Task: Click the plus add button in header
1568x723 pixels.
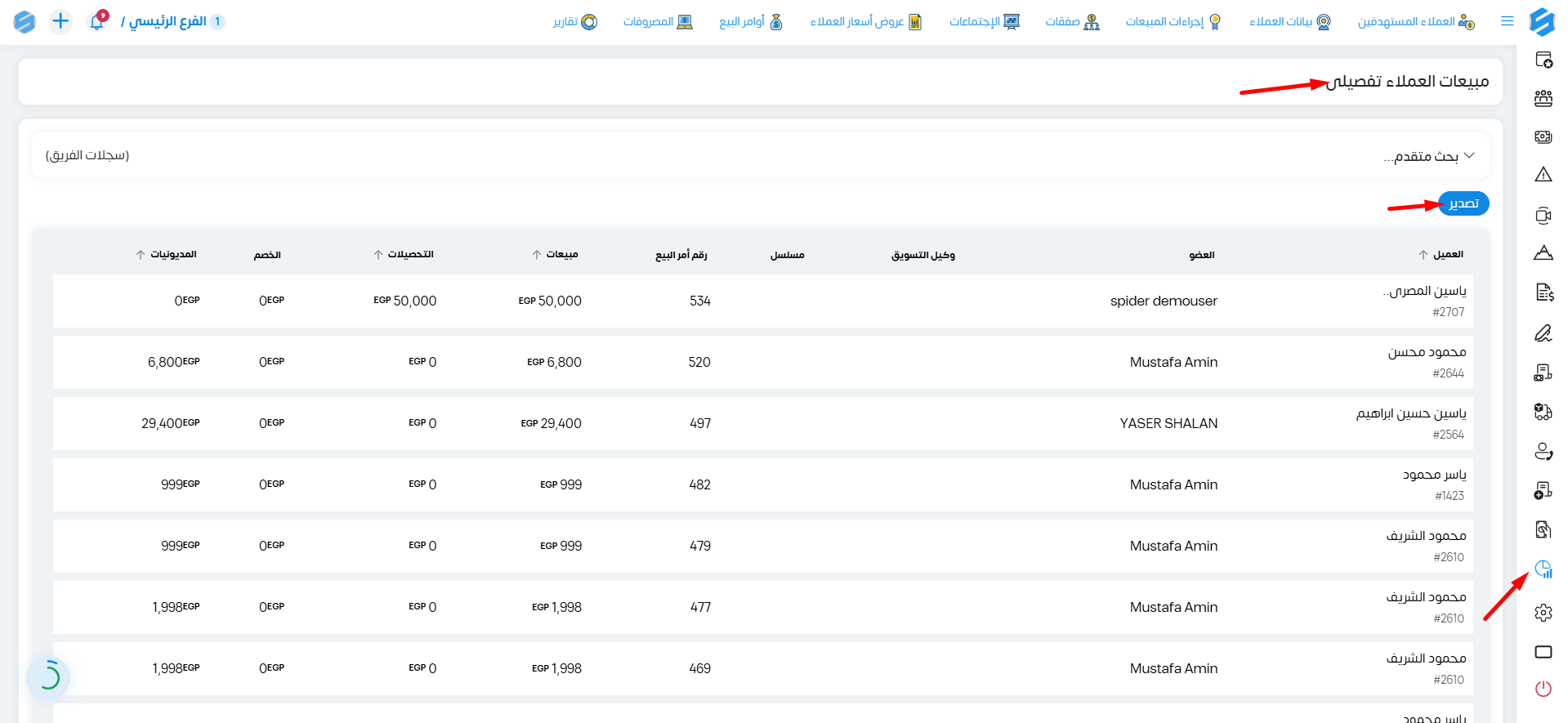Action: (60, 21)
